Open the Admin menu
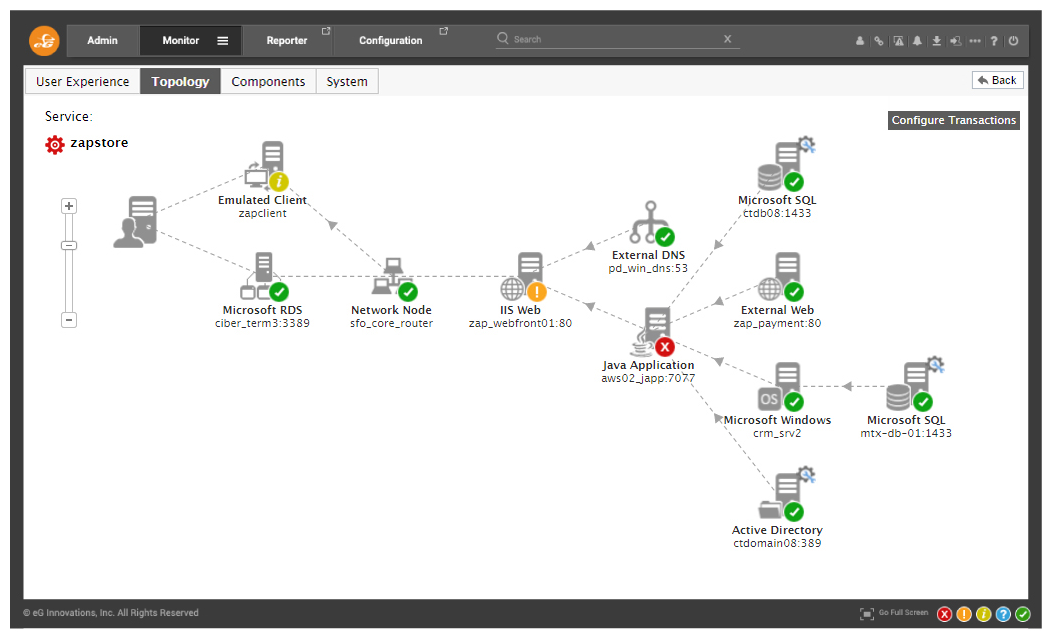This screenshot has height=638, width=1053. click(x=102, y=41)
